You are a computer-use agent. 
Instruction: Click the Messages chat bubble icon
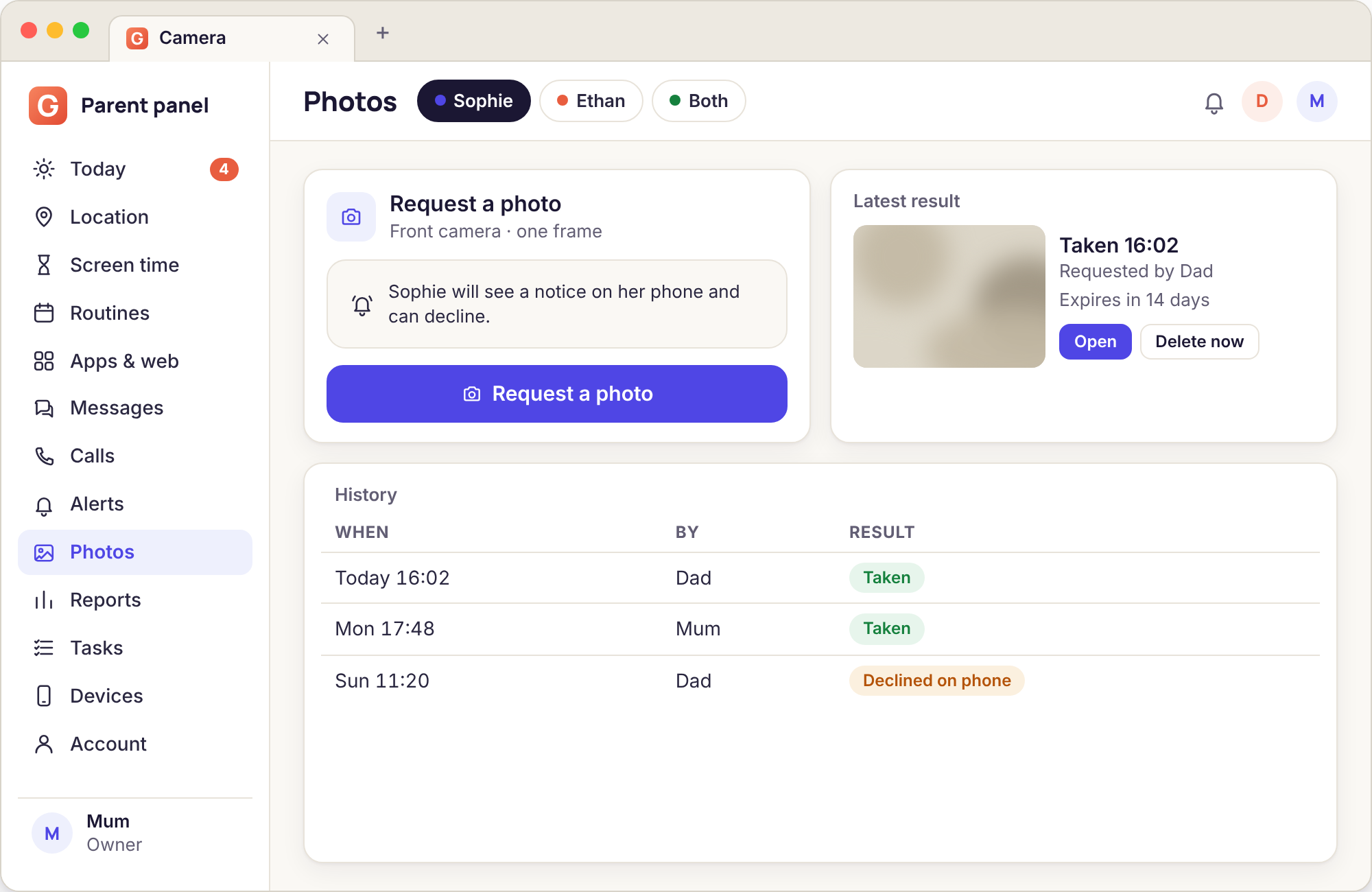click(44, 408)
